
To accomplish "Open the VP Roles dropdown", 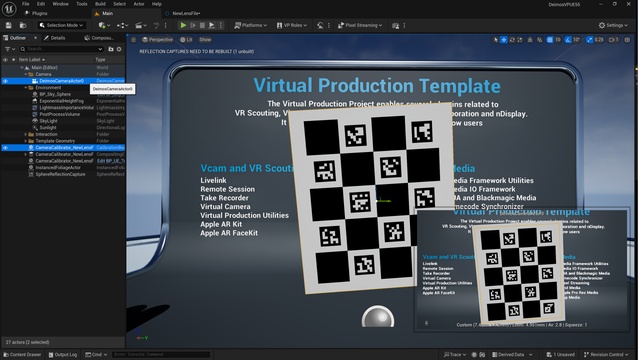I will tap(291, 25).
